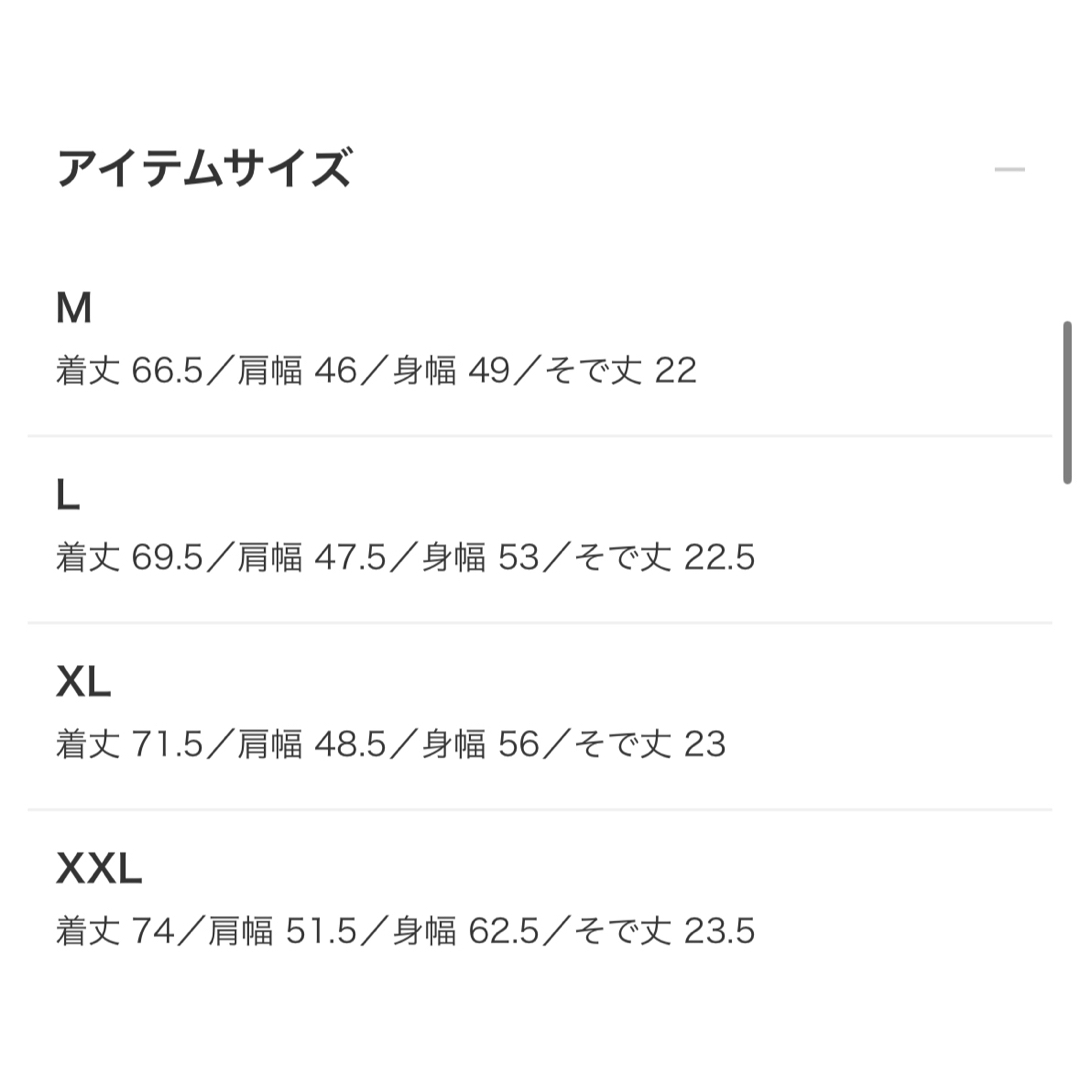Click M measurements 着丈 66.5 row
This screenshot has height=1080, width=1080.
pyautogui.click(x=376, y=371)
